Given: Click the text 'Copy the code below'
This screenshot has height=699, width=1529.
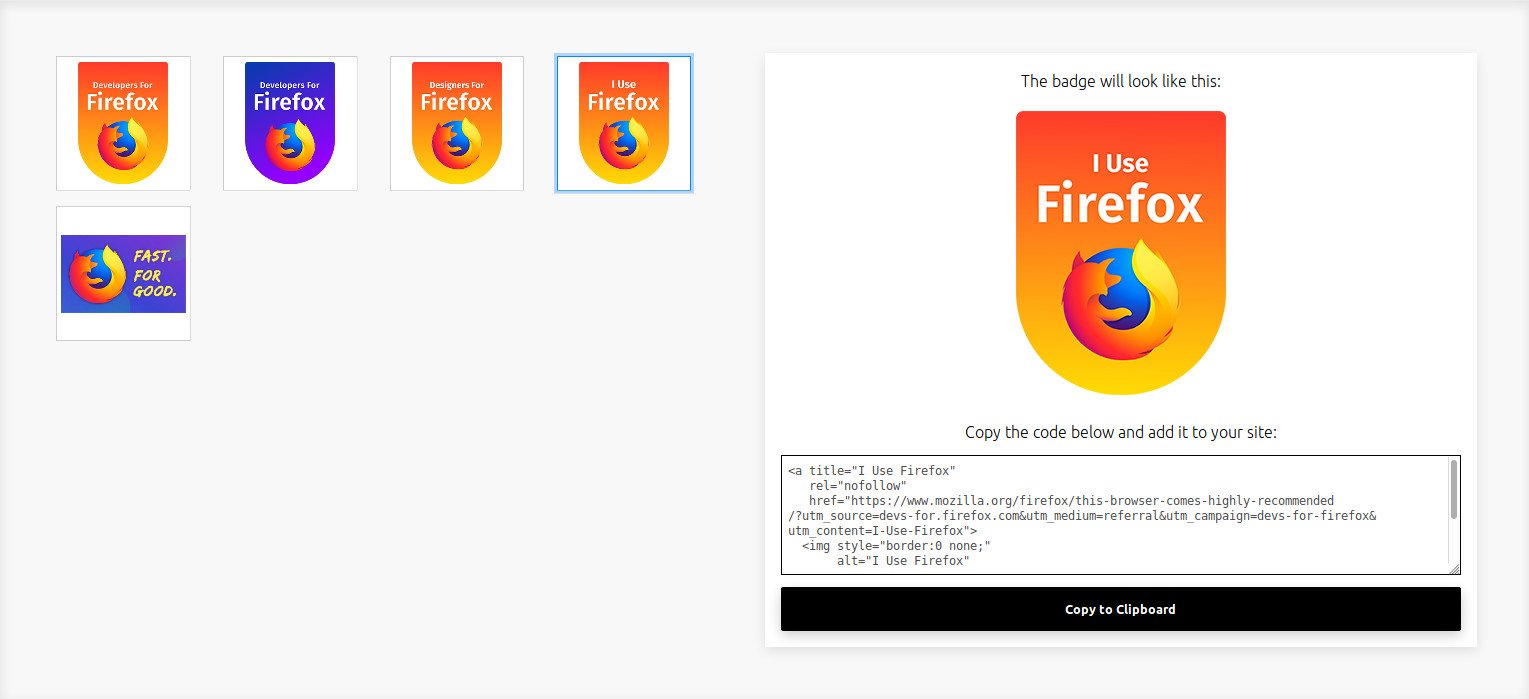Looking at the screenshot, I should pyautogui.click(x=1119, y=432).
